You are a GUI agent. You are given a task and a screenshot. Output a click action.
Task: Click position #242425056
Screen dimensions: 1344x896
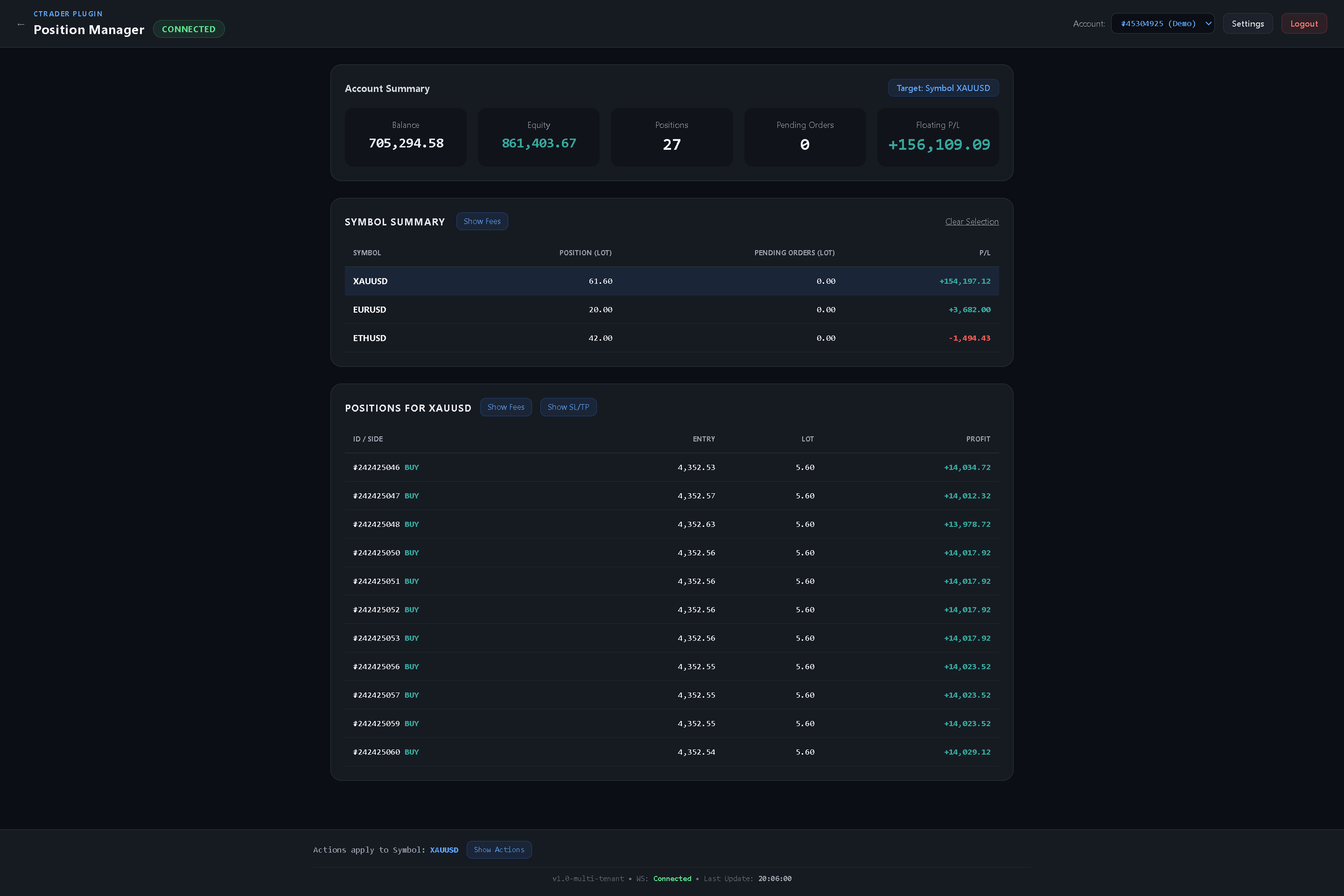(x=672, y=667)
